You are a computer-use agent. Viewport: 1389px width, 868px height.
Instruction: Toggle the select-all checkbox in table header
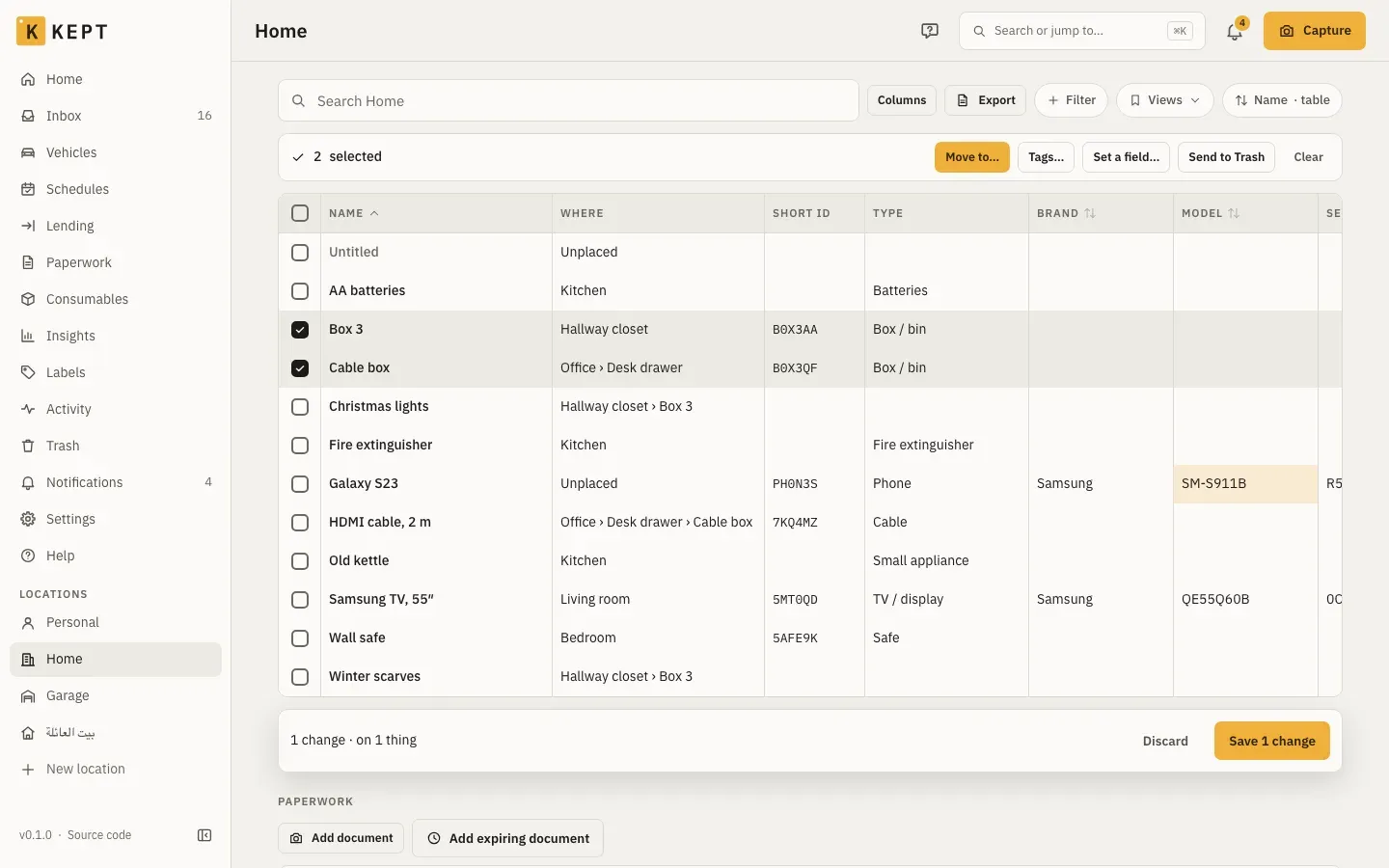[300, 213]
